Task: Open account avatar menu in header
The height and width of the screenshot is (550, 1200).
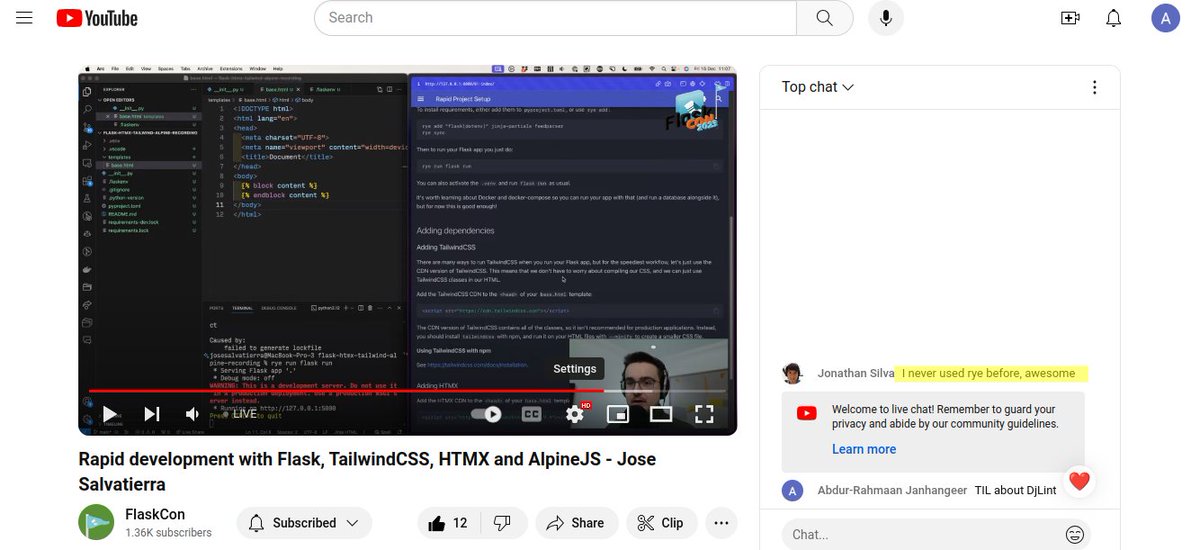Action: [x=1166, y=18]
